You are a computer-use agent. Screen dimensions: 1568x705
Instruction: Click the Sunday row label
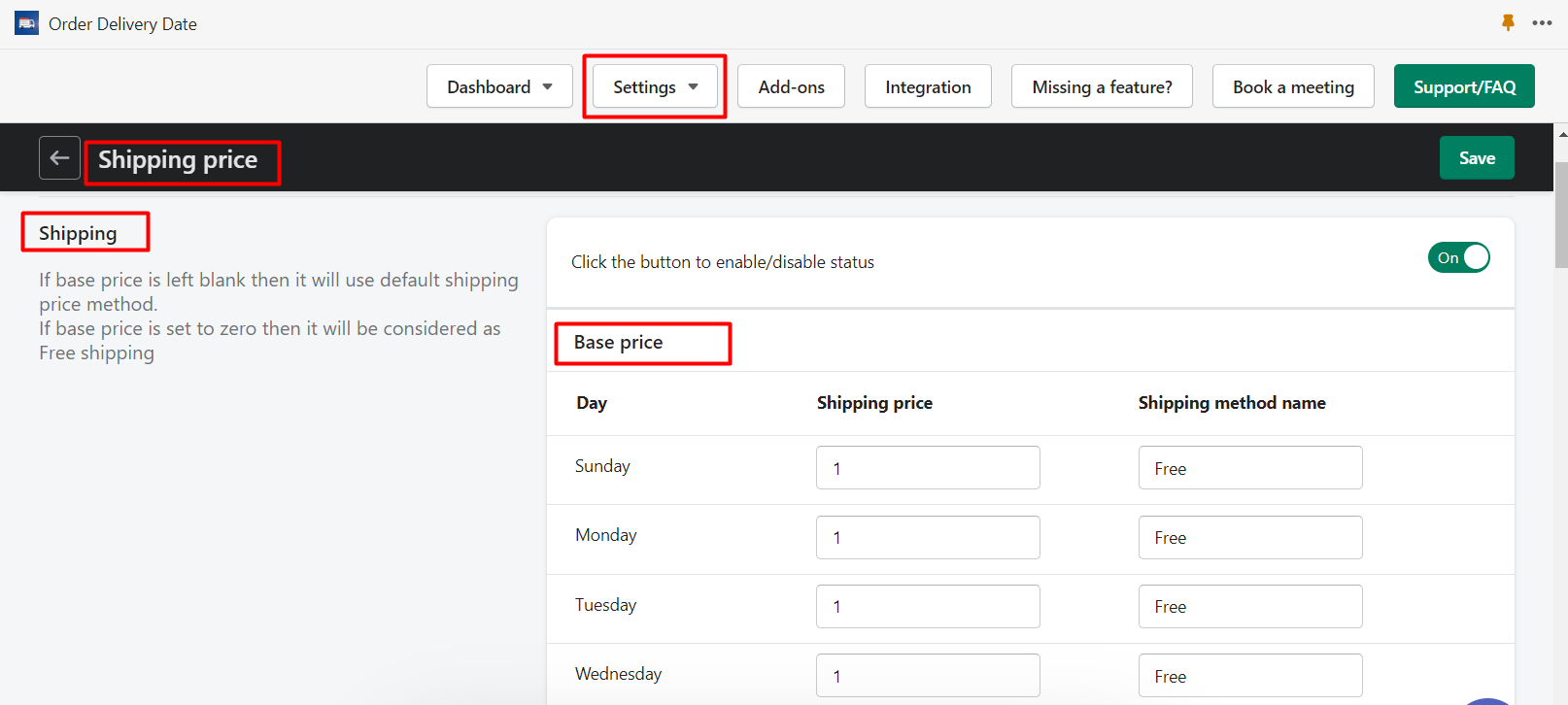tap(602, 466)
